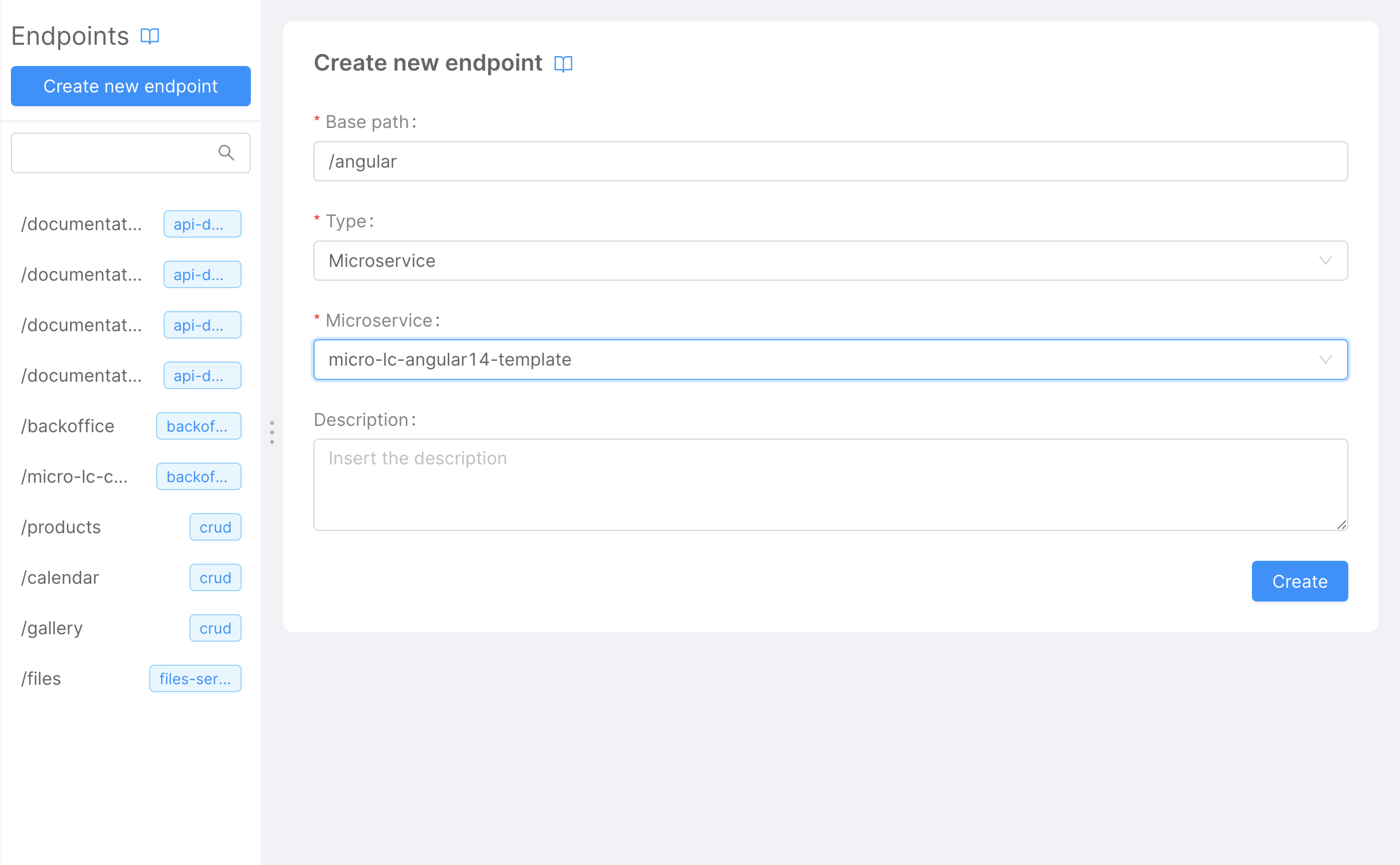Click the files-ser... tag beside /files
1400x865 pixels.
[x=195, y=678]
